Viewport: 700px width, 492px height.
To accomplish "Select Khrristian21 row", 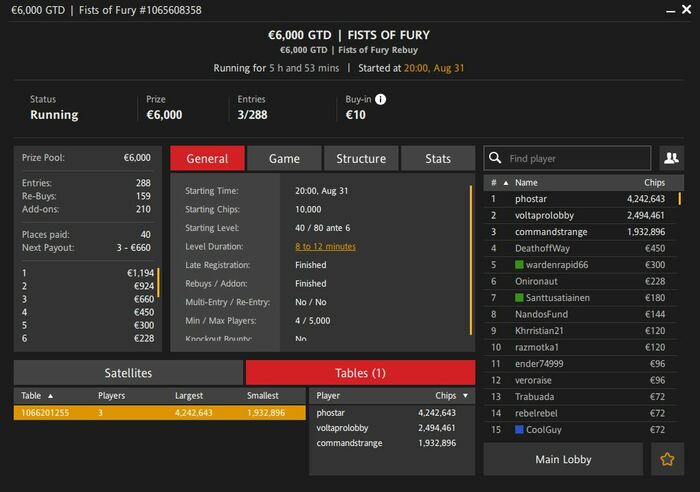I will pos(580,331).
